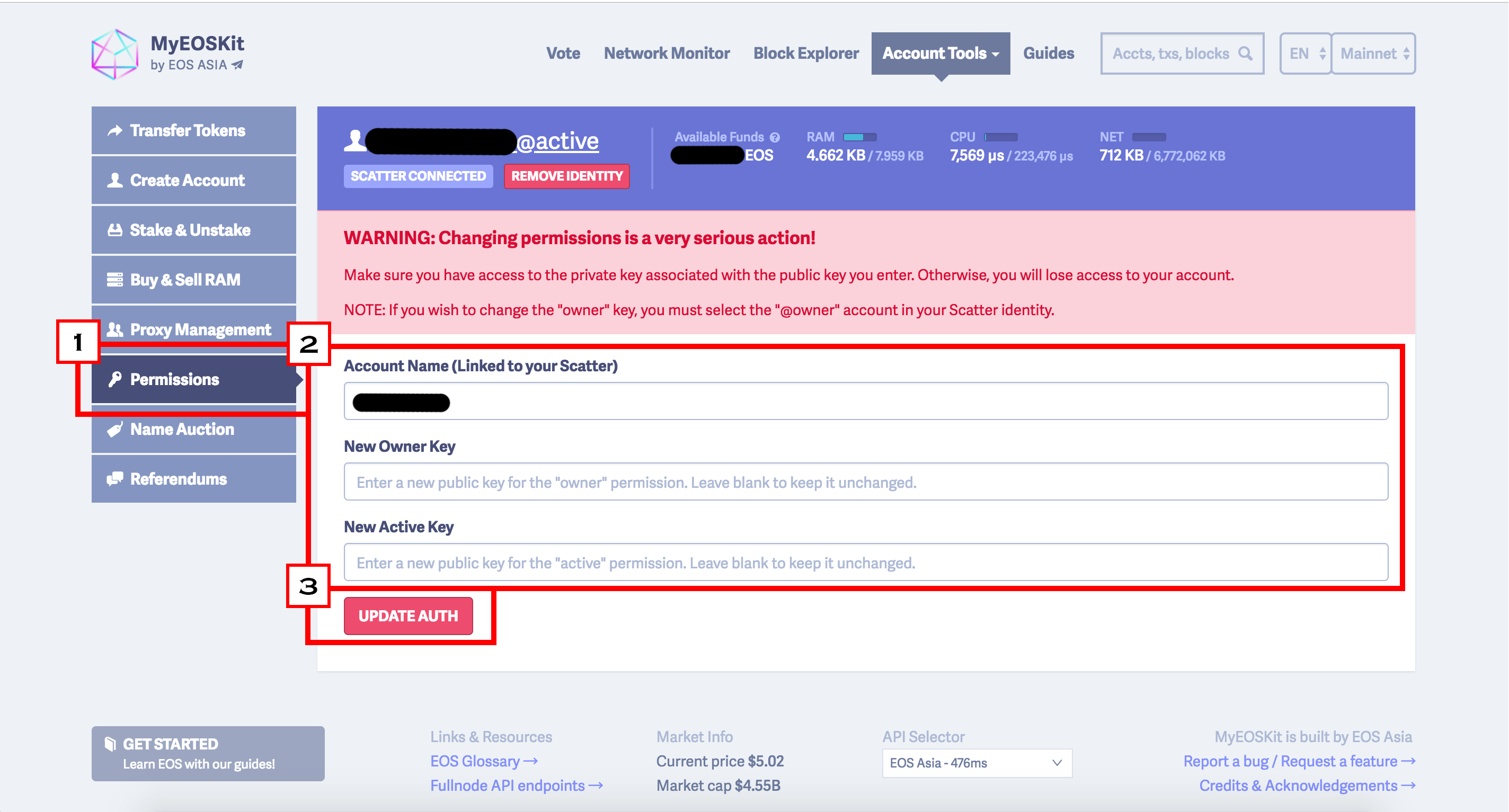
Task: Click the '7,569 µs' CPU value
Action: point(977,155)
